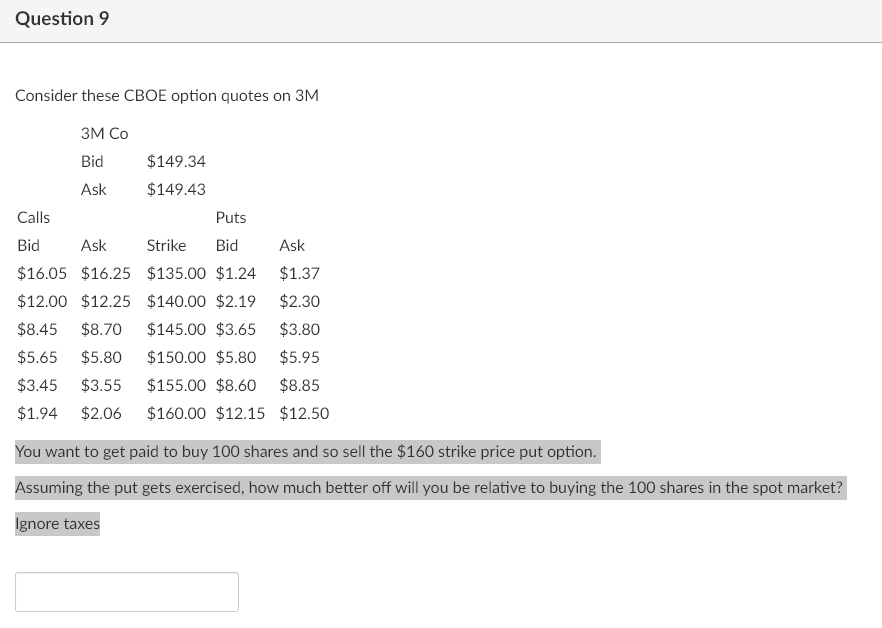Click the Ask price $149.43
The height and width of the screenshot is (628, 882).
click(176, 189)
